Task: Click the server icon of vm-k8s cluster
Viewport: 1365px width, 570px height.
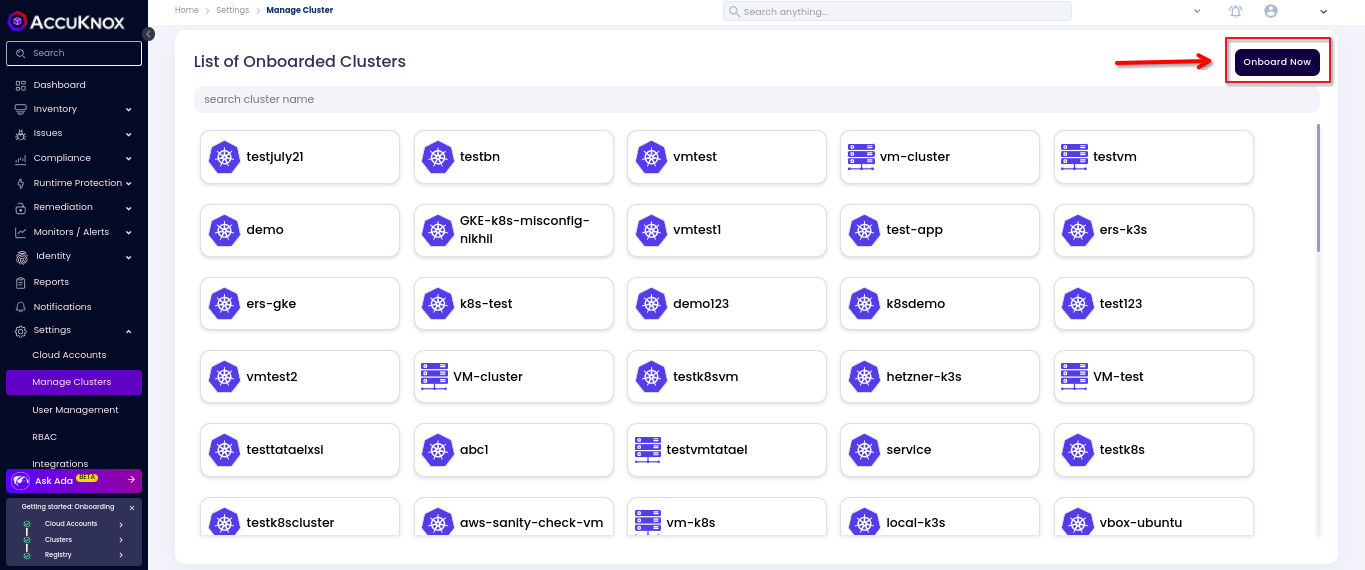Action: point(648,522)
